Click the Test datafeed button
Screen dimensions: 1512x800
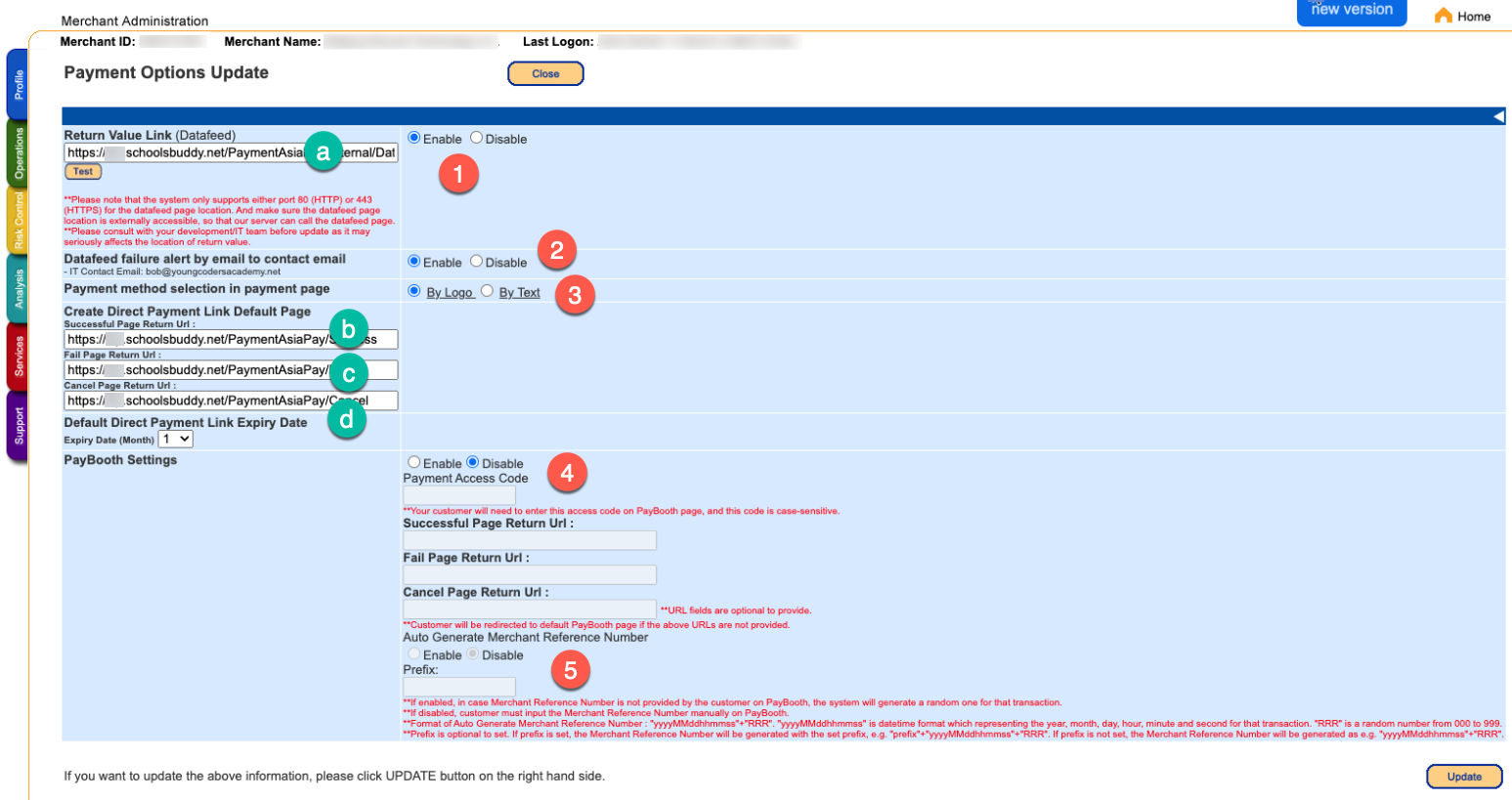83,172
